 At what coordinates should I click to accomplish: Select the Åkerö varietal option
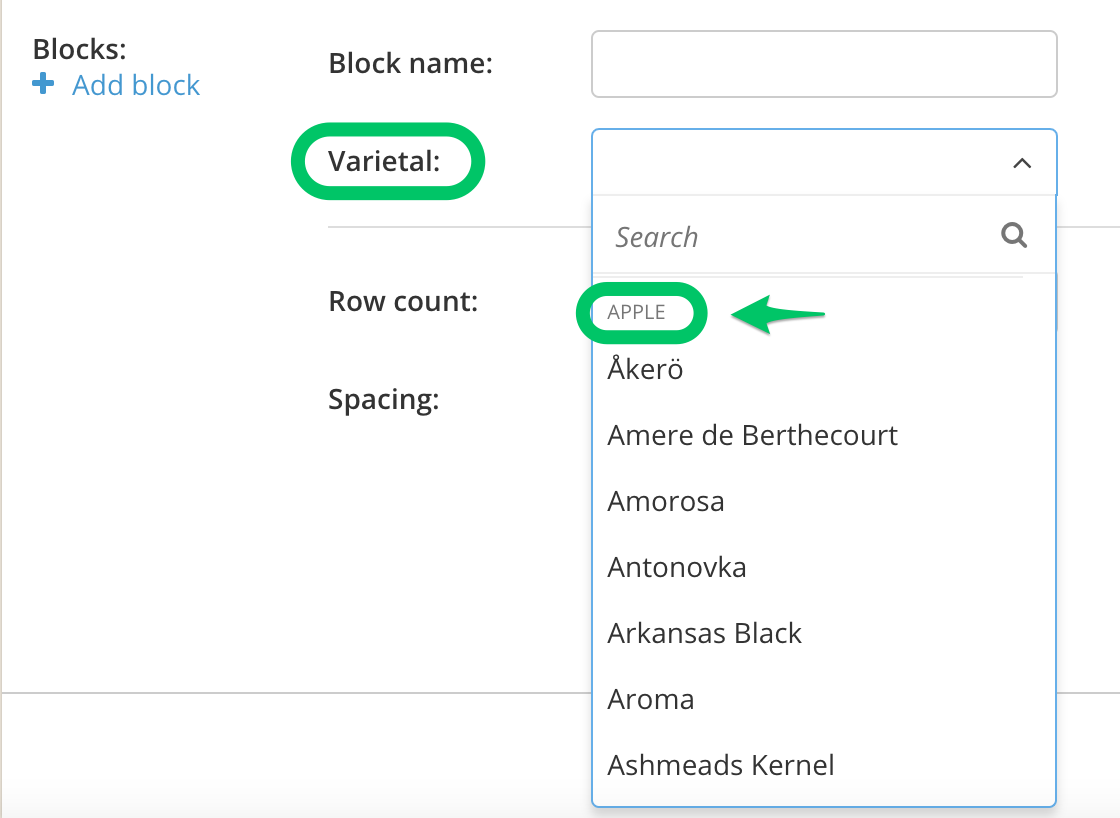coord(646,370)
